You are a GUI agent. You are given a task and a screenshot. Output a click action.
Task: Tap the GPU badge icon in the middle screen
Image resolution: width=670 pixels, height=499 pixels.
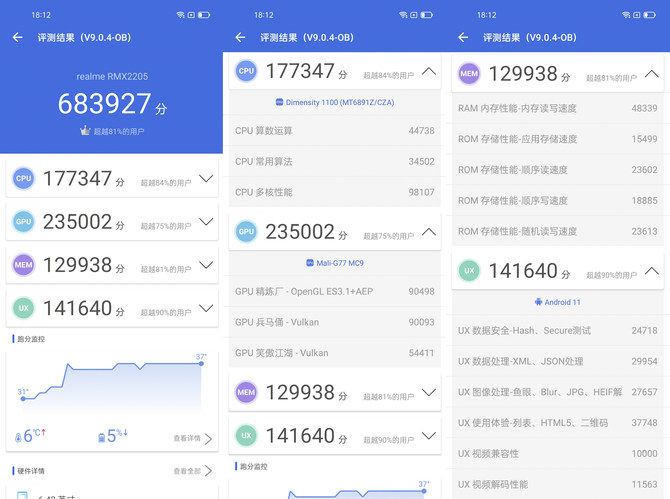tap(246, 232)
